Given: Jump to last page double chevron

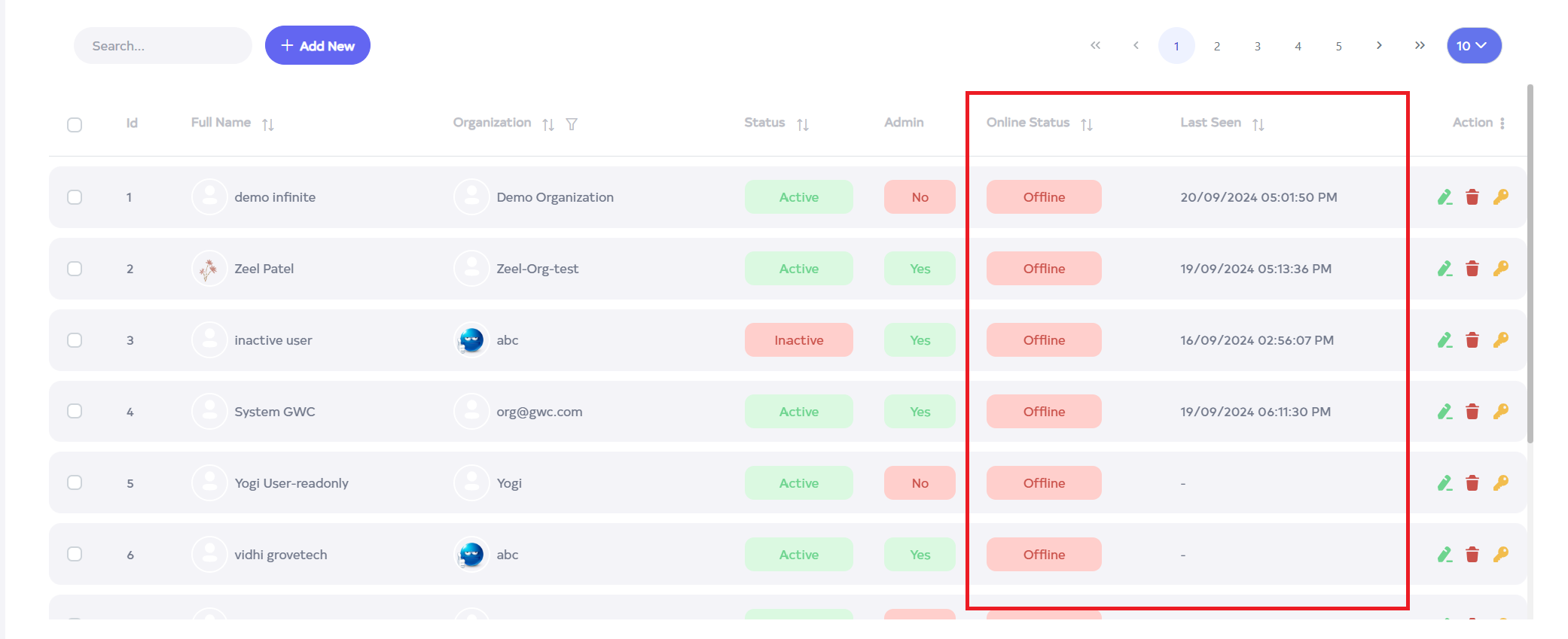Looking at the screenshot, I should [x=1420, y=46].
